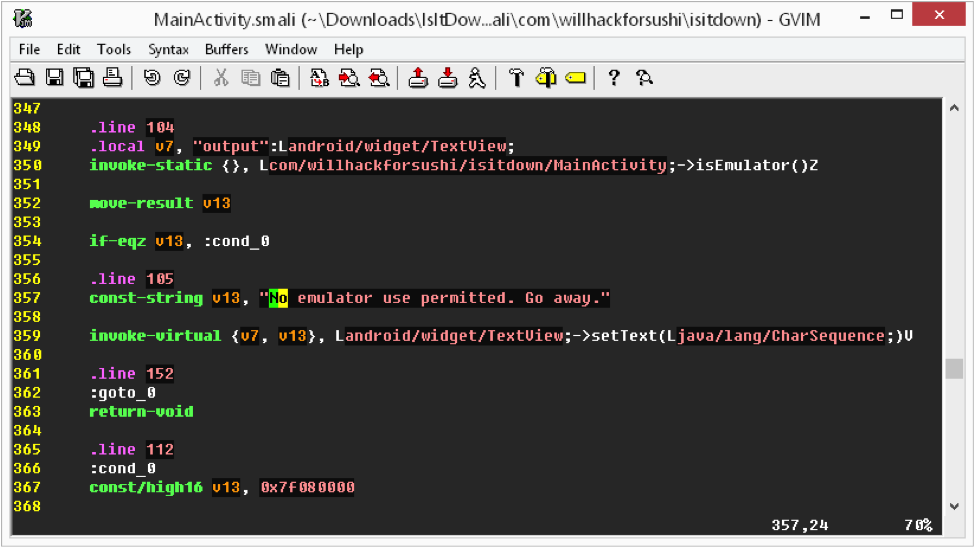Click ':goto_0' label on line 362
Viewport: 975px width, 548px height.
122,393
